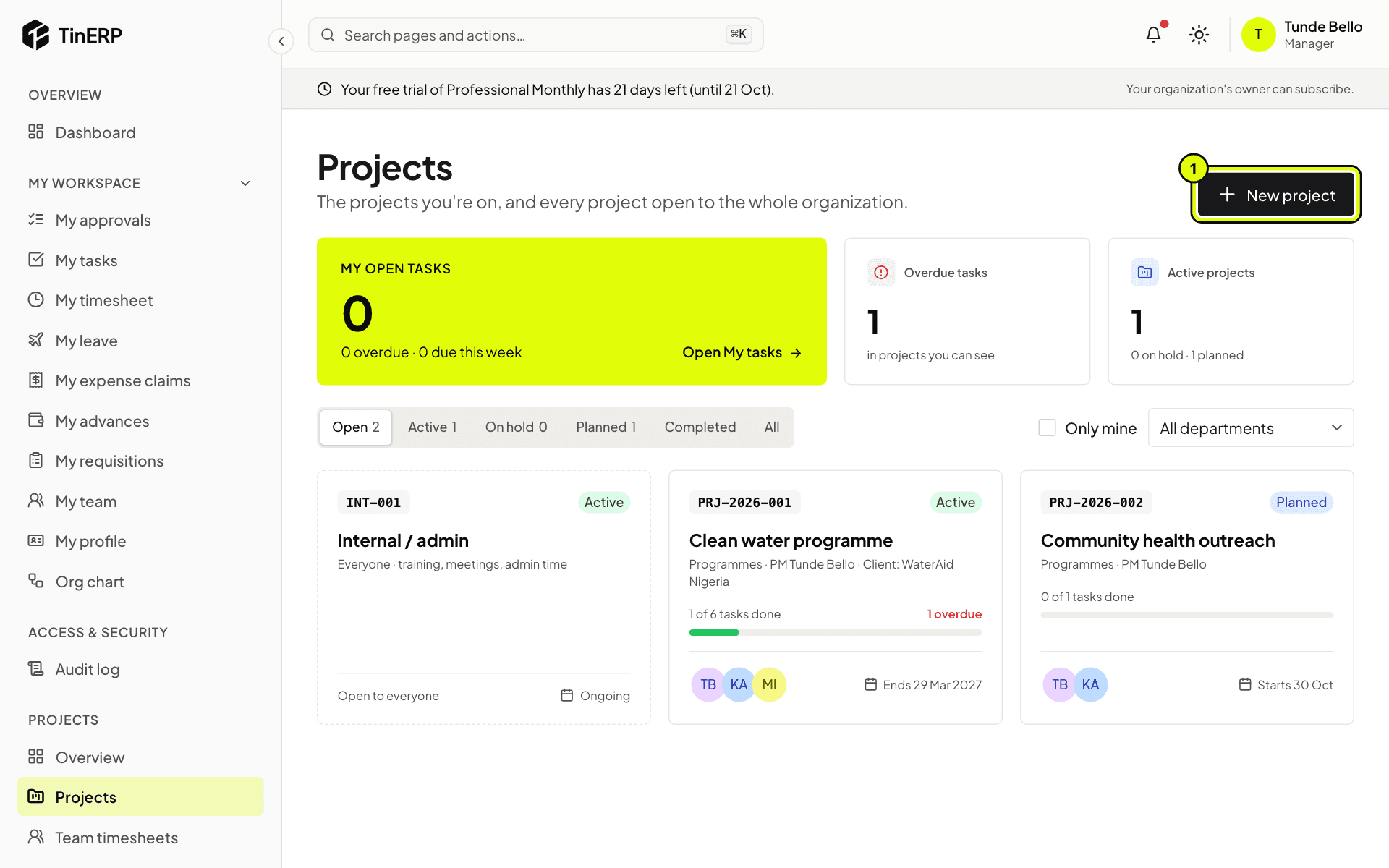Image resolution: width=1389 pixels, height=868 pixels.
Task: Click TB avatar on Clean water programme
Action: (708, 684)
